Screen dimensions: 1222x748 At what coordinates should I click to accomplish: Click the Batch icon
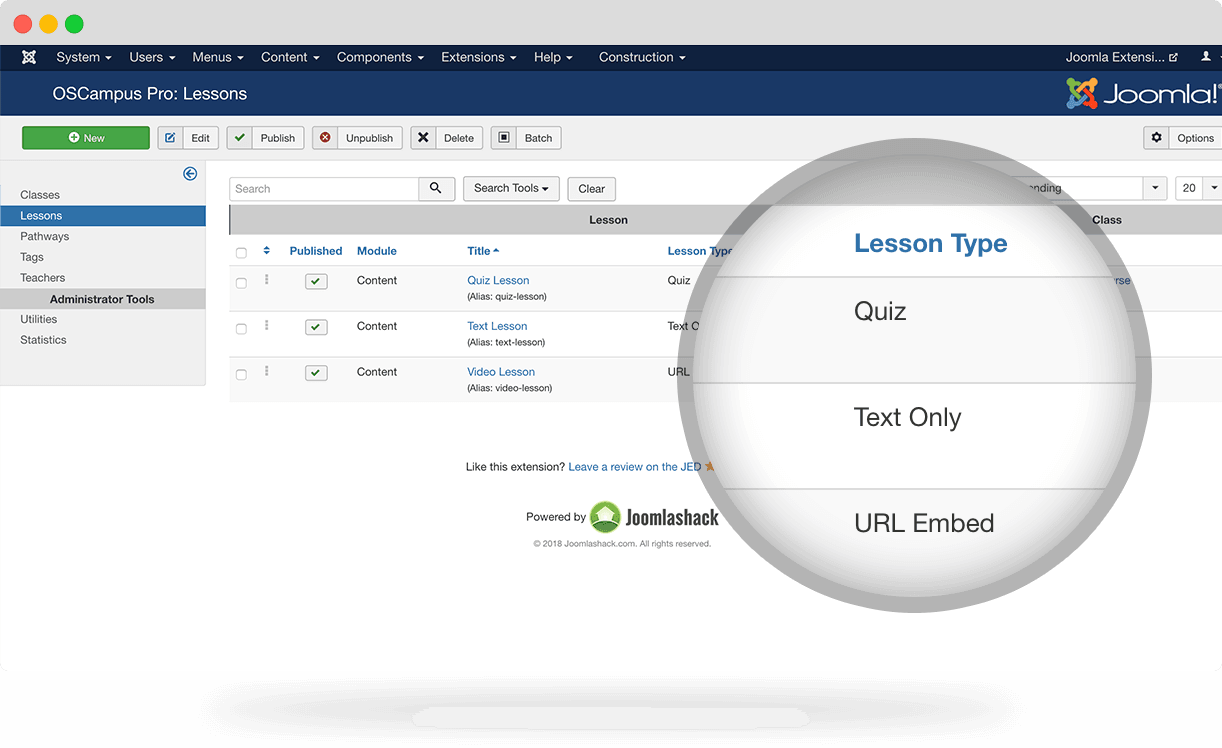pyautogui.click(x=503, y=138)
